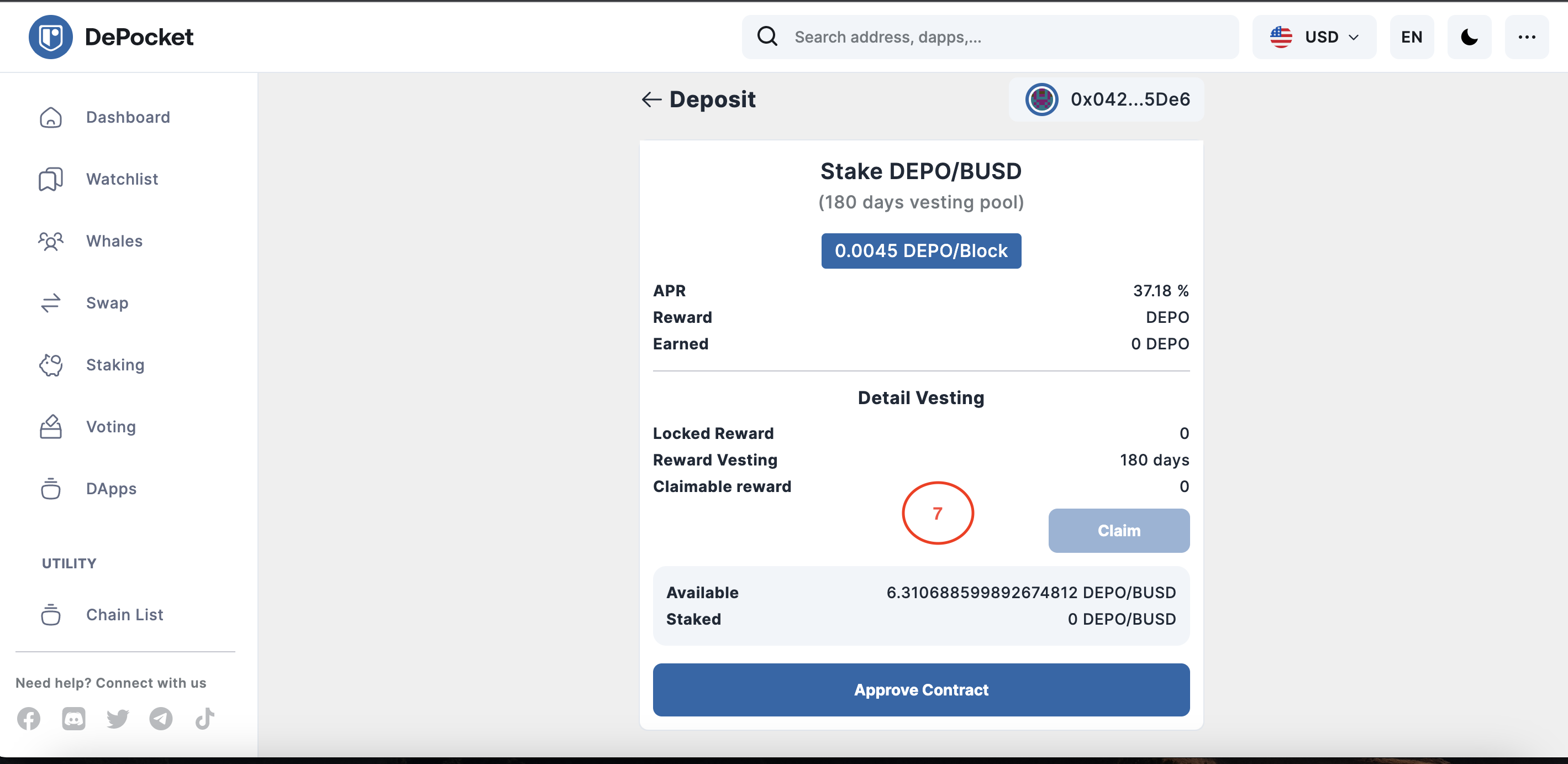Open the Twitter social link
The height and width of the screenshot is (764, 1568).
[x=118, y=719]
